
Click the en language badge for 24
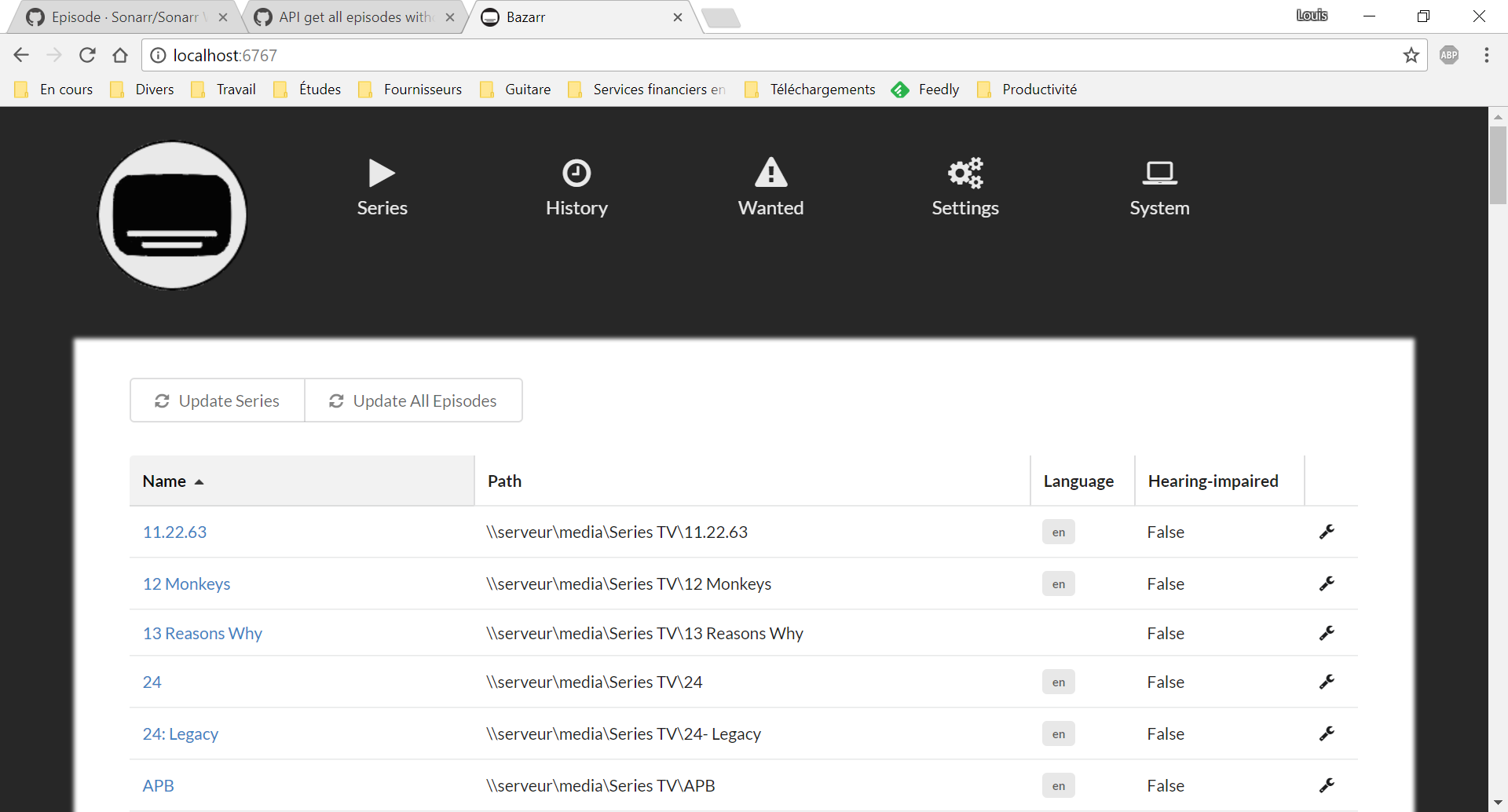coord(1058,682)
